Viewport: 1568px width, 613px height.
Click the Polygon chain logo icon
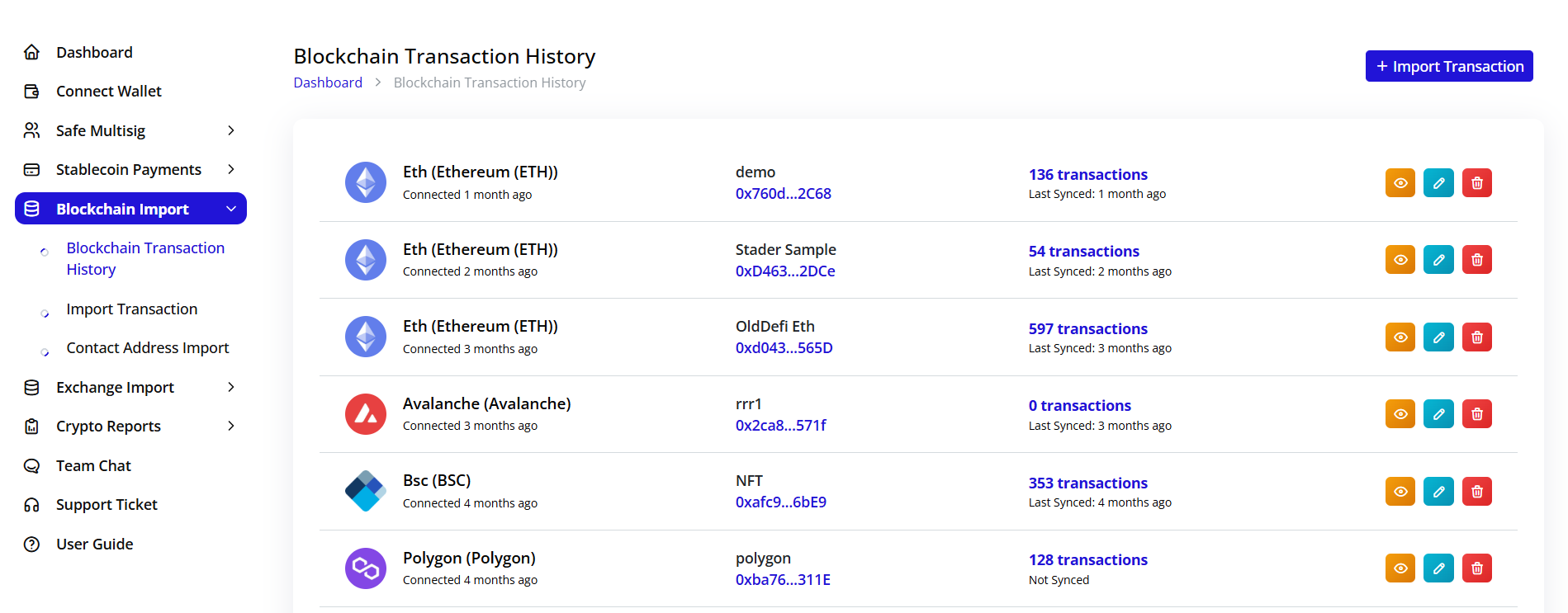(365, 568)
